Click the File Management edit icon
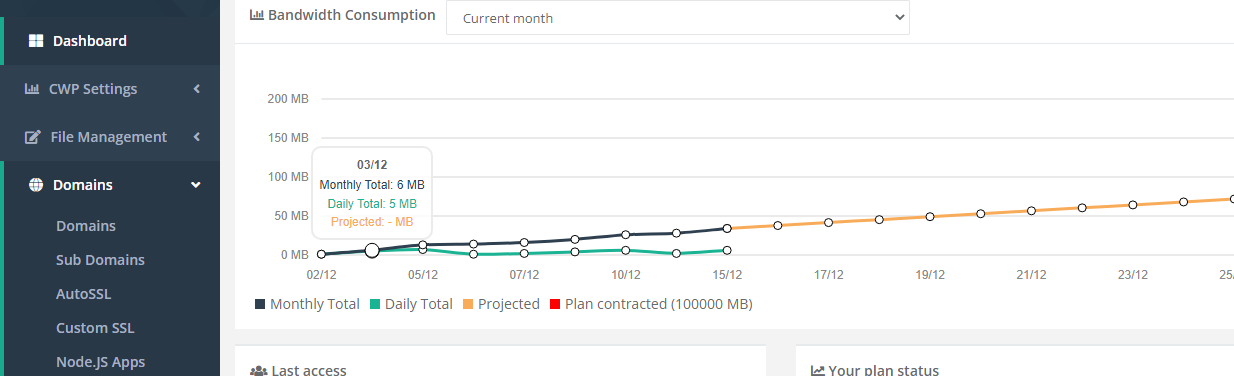The width and height of the screenshot is (1234, 376). (x=33, y=137)
